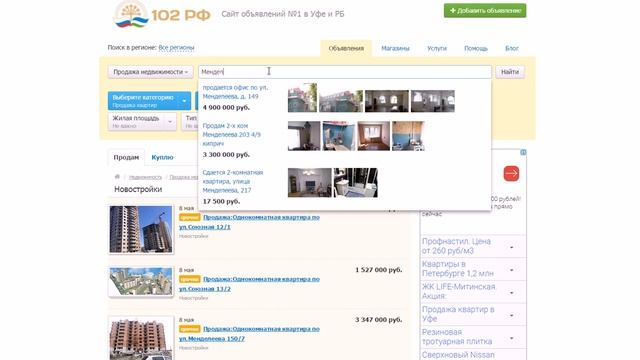Click the home breadcrumb icon
The image size is (640, 360).
coord(117,177)
